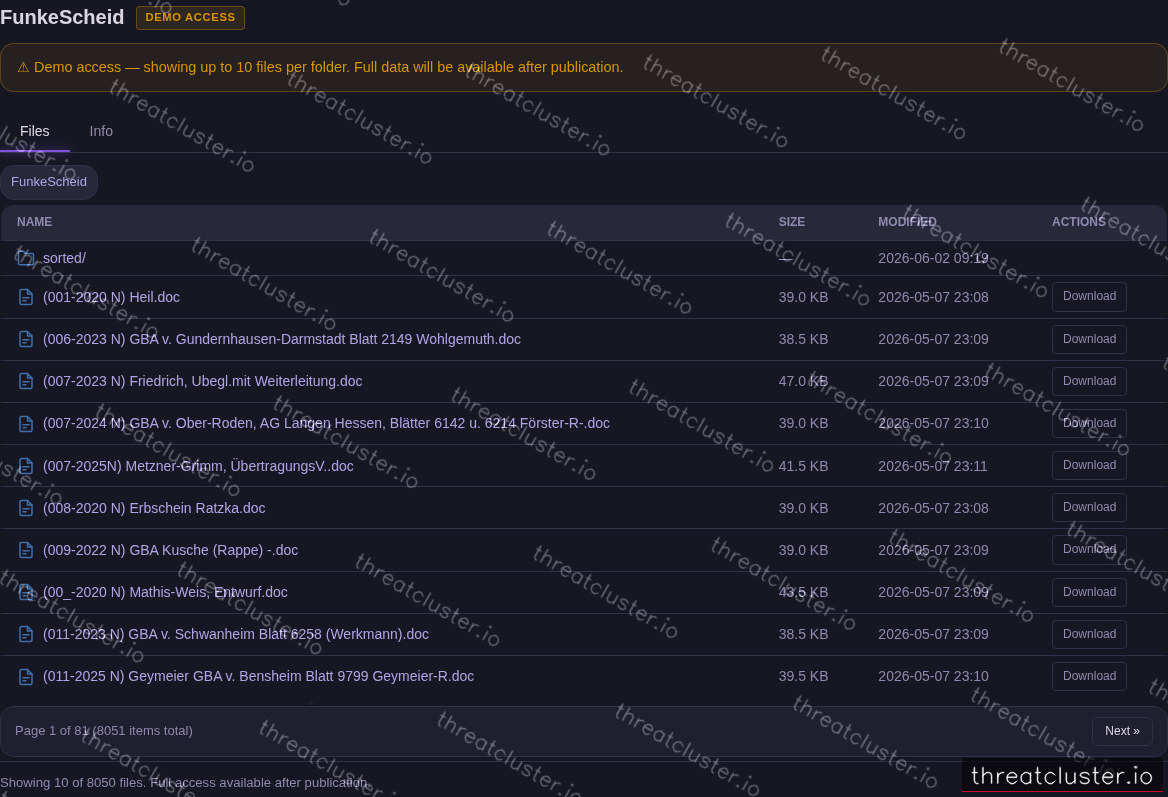Open the Info tab
This screenshot has height=797, width=1168.
pyautogui.click(x=101, y=131)
